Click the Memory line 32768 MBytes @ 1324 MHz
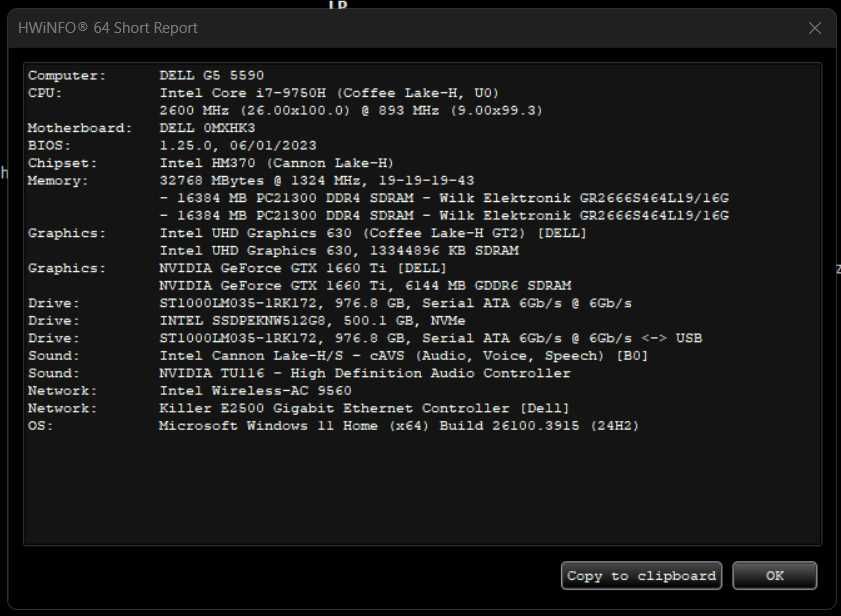Screen dimensions: 841x616 coord(316,181)
